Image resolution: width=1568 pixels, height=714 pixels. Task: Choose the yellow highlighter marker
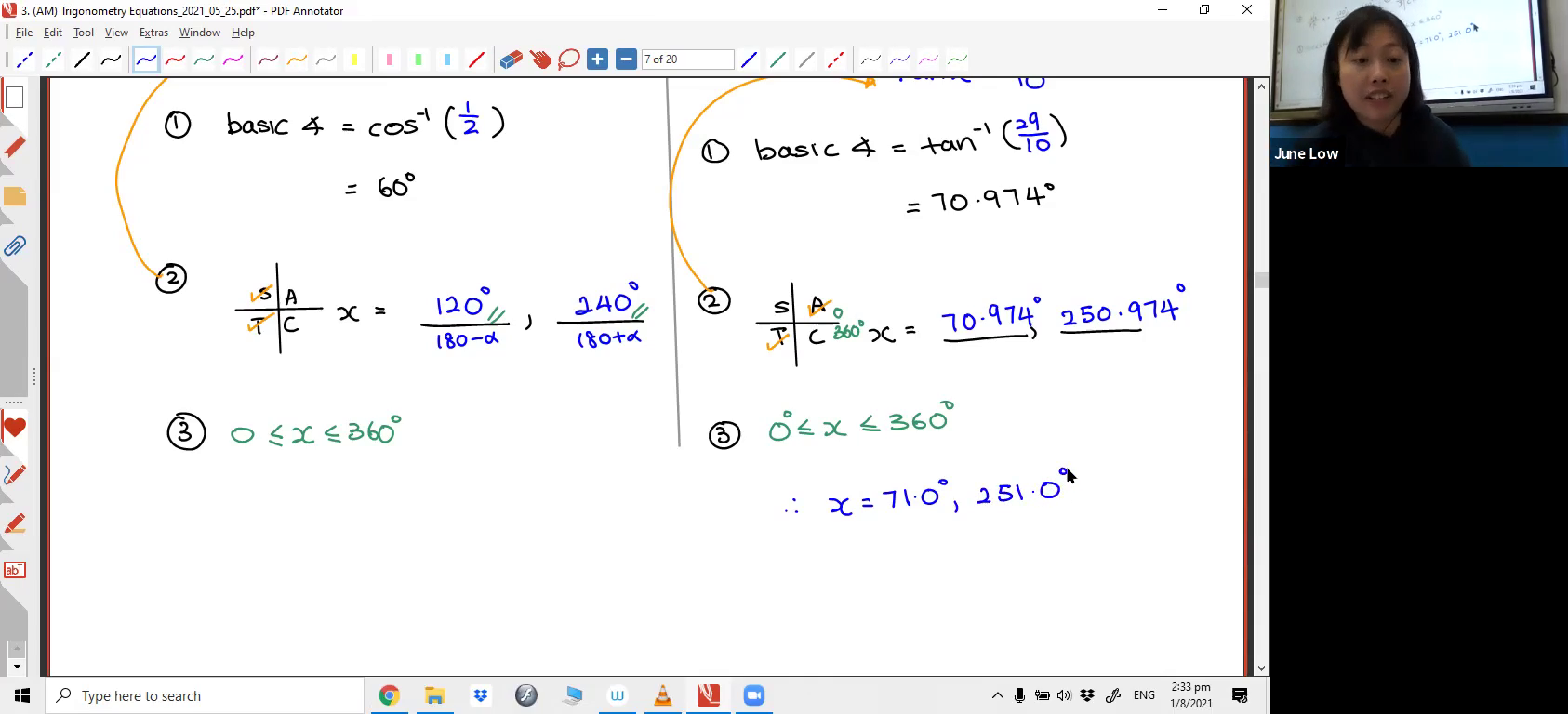[354, 59]
